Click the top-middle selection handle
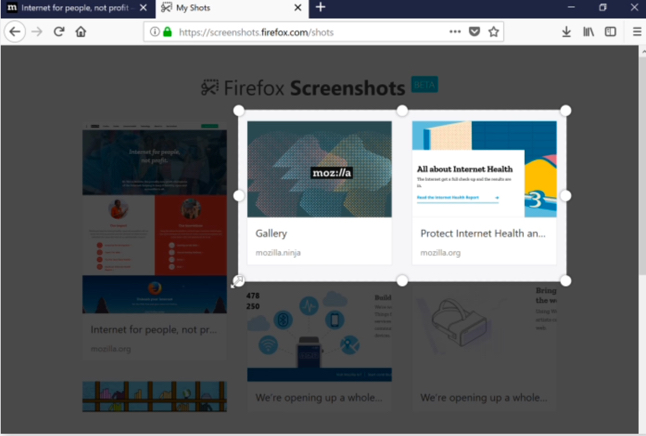This screenshot has width=646, height=436. pyautogui.click(x=402, y=110)
